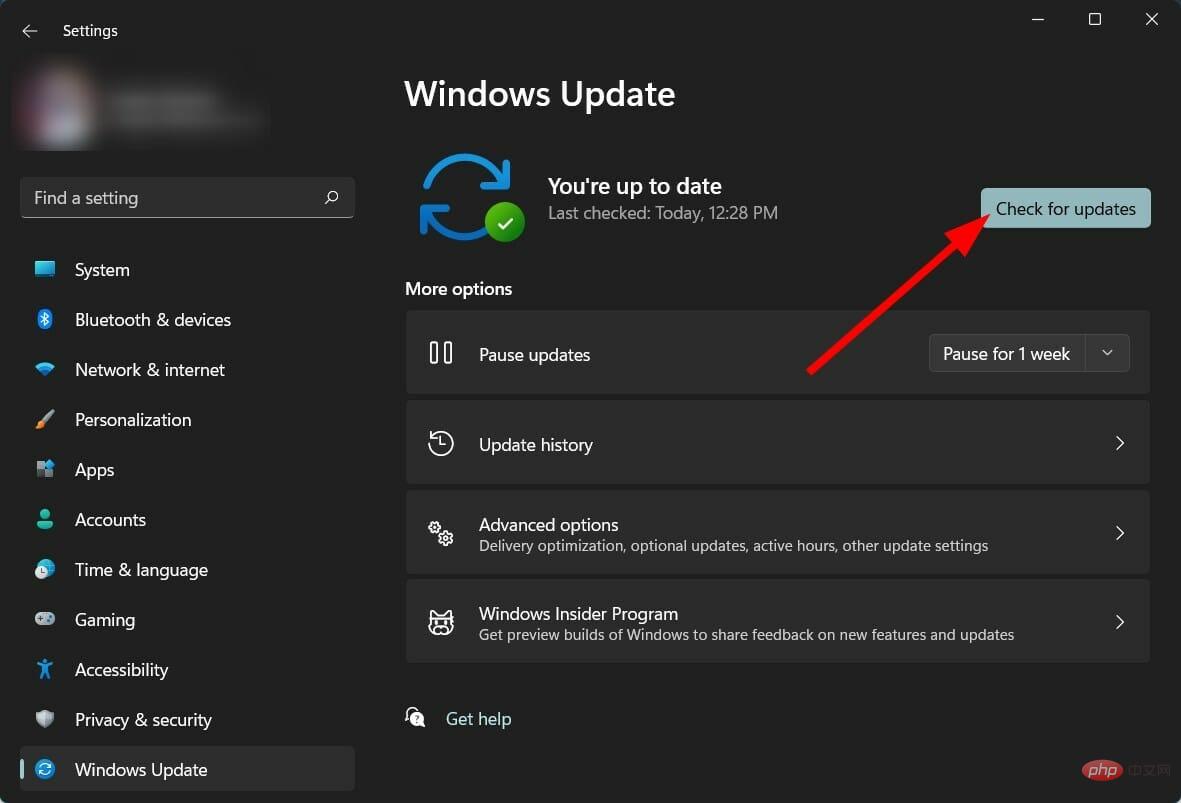Type in the Find a setting search box
The width and height of the screenshot is (1181, 803).
170,198
